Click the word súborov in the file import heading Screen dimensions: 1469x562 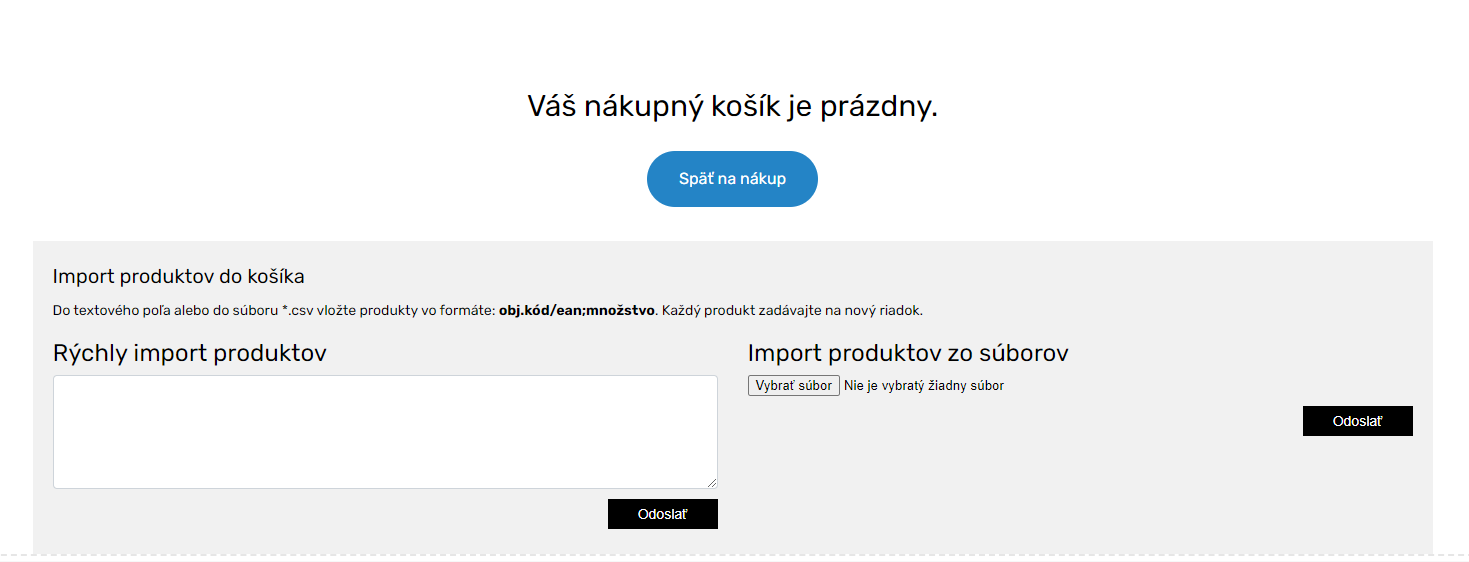click(1020, 353)
